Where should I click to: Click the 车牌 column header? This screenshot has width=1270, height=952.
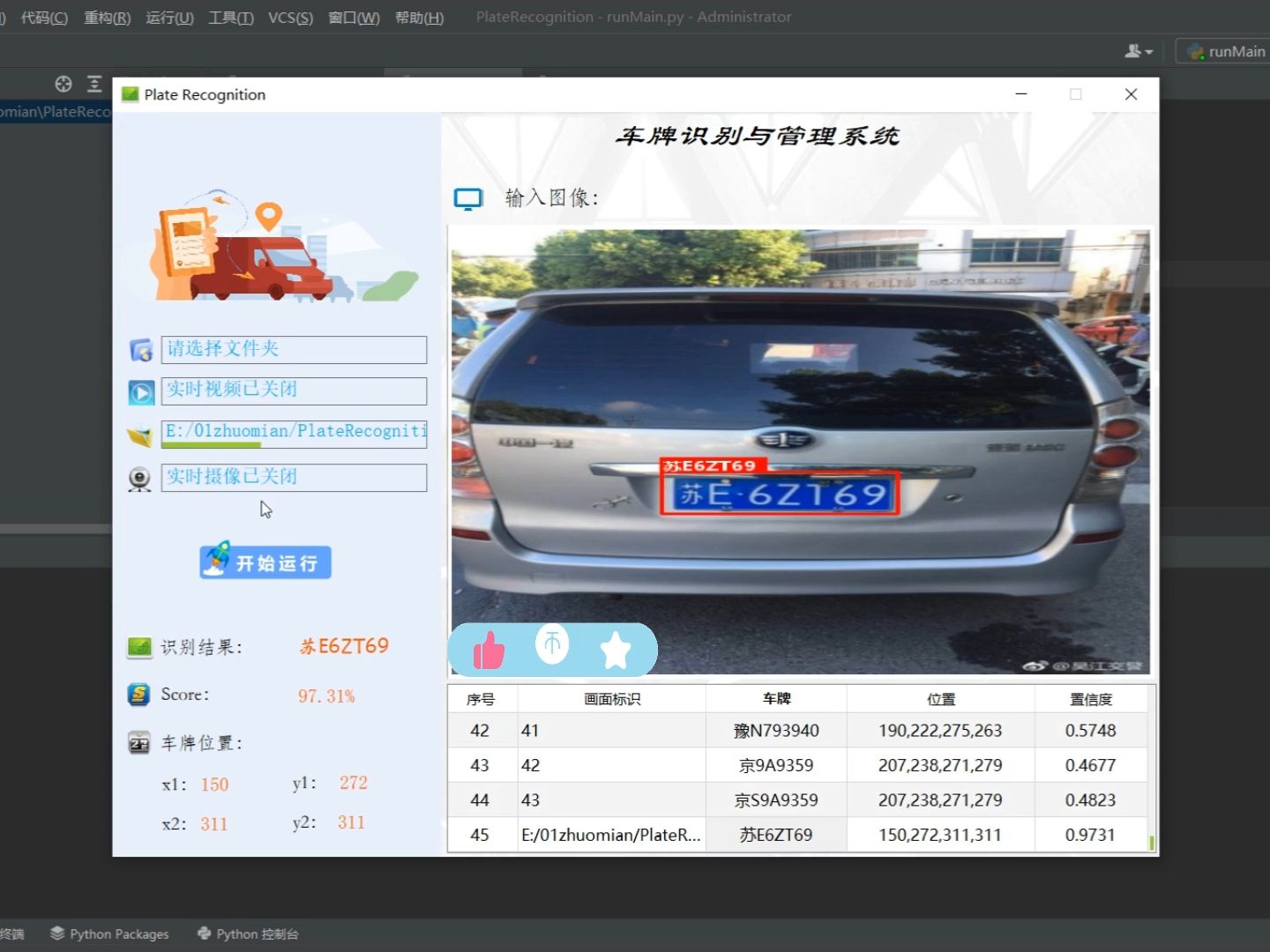[776, 699]
